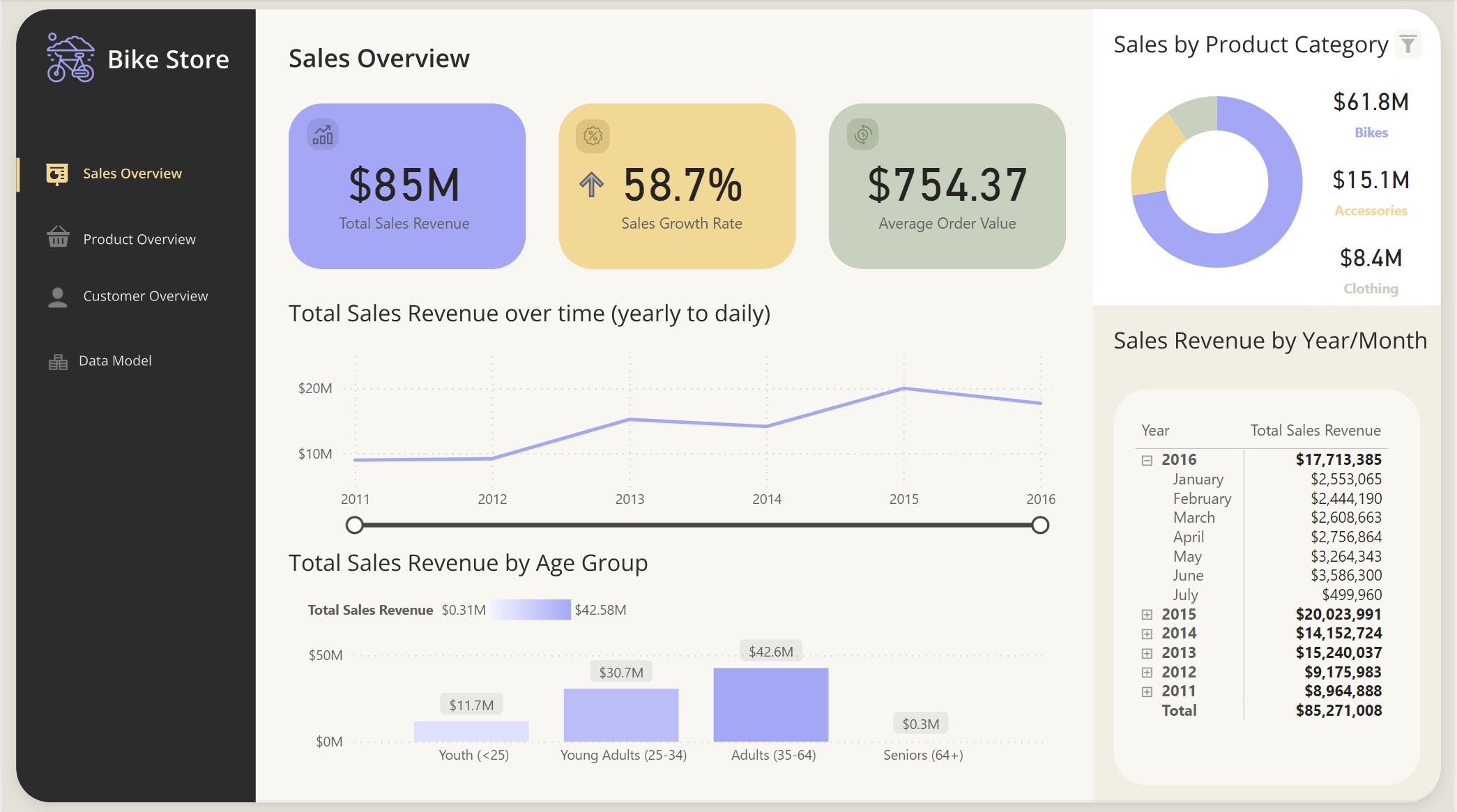Click the chart icon on Total Sales Revenue card
This screenshot has width=1457, height=812.
(323, 134)
